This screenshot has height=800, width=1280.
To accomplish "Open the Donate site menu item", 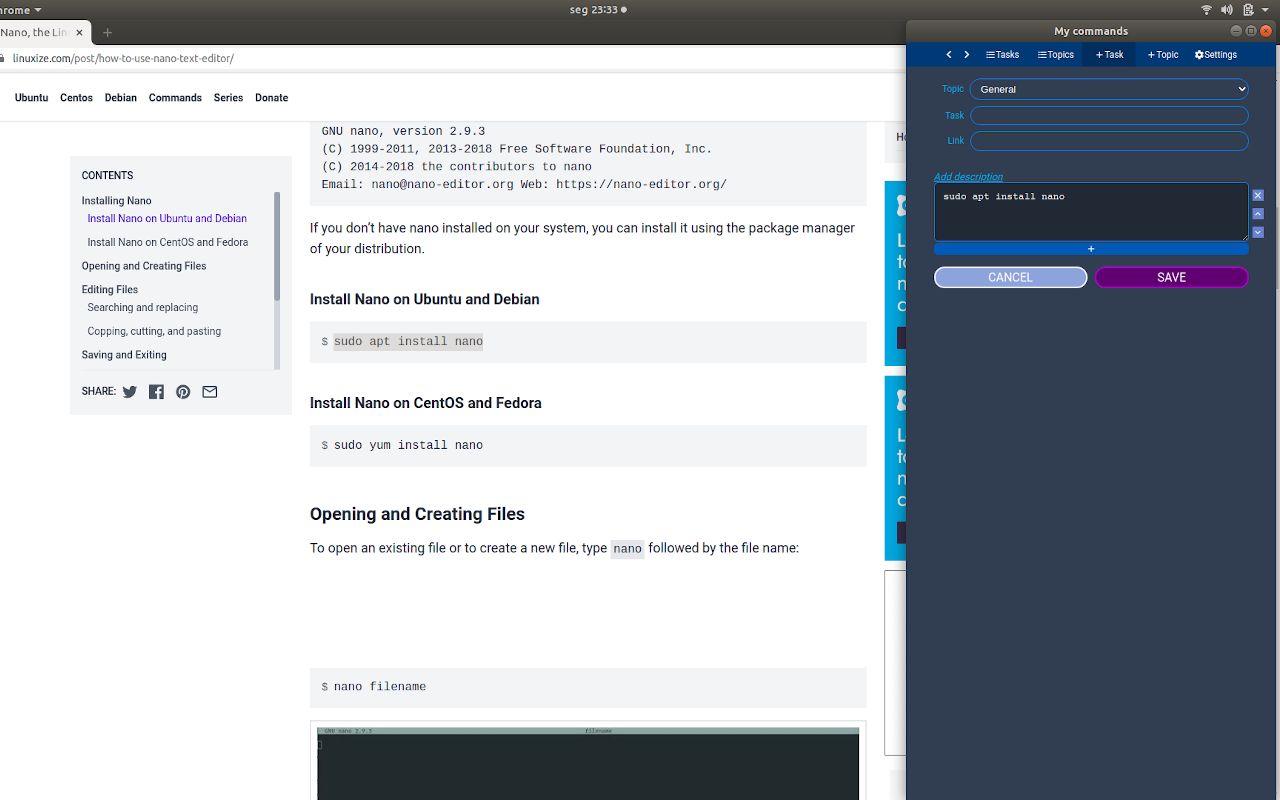I will (x=271, y=98).
